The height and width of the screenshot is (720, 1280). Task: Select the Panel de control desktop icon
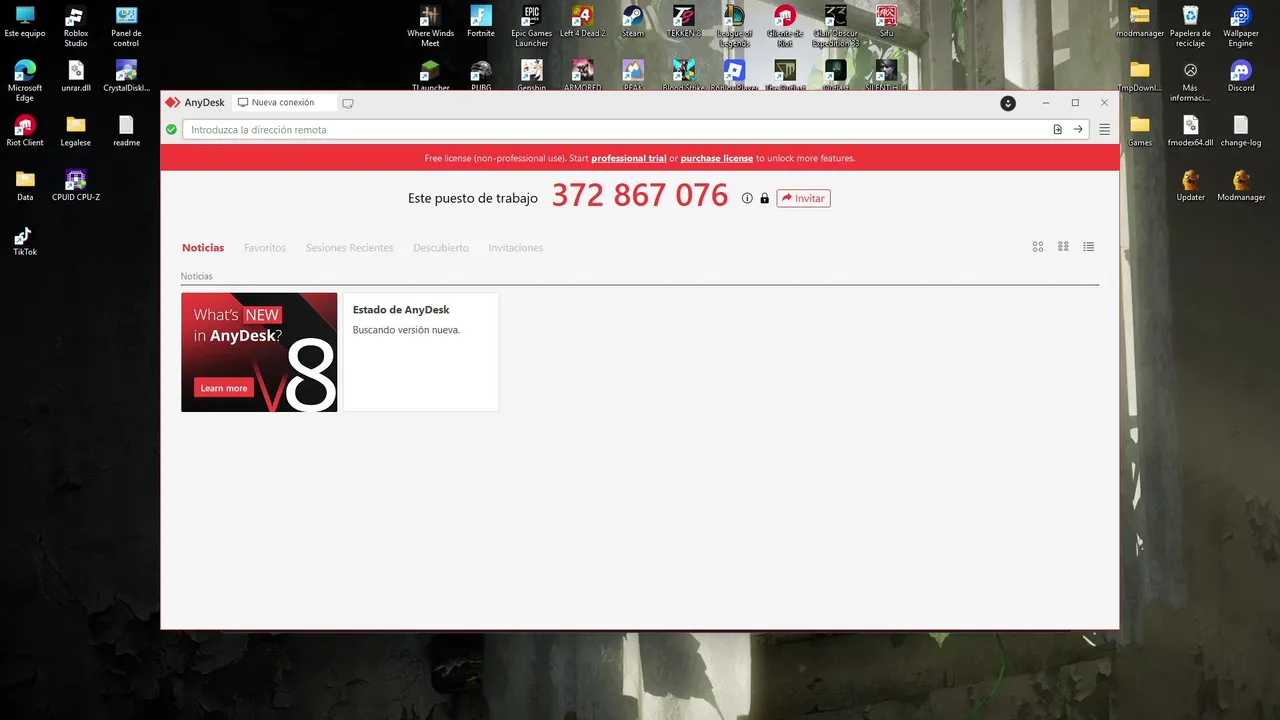pyautogui.click(x=126, y=26)
